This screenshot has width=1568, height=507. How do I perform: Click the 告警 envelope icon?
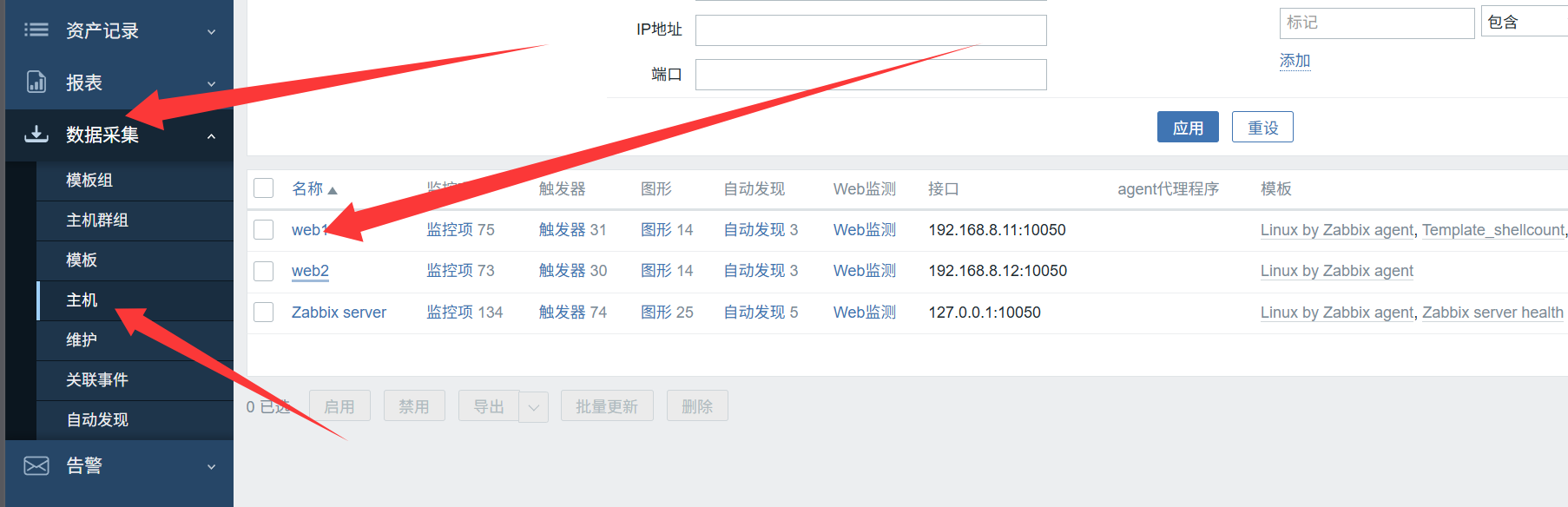36,466
